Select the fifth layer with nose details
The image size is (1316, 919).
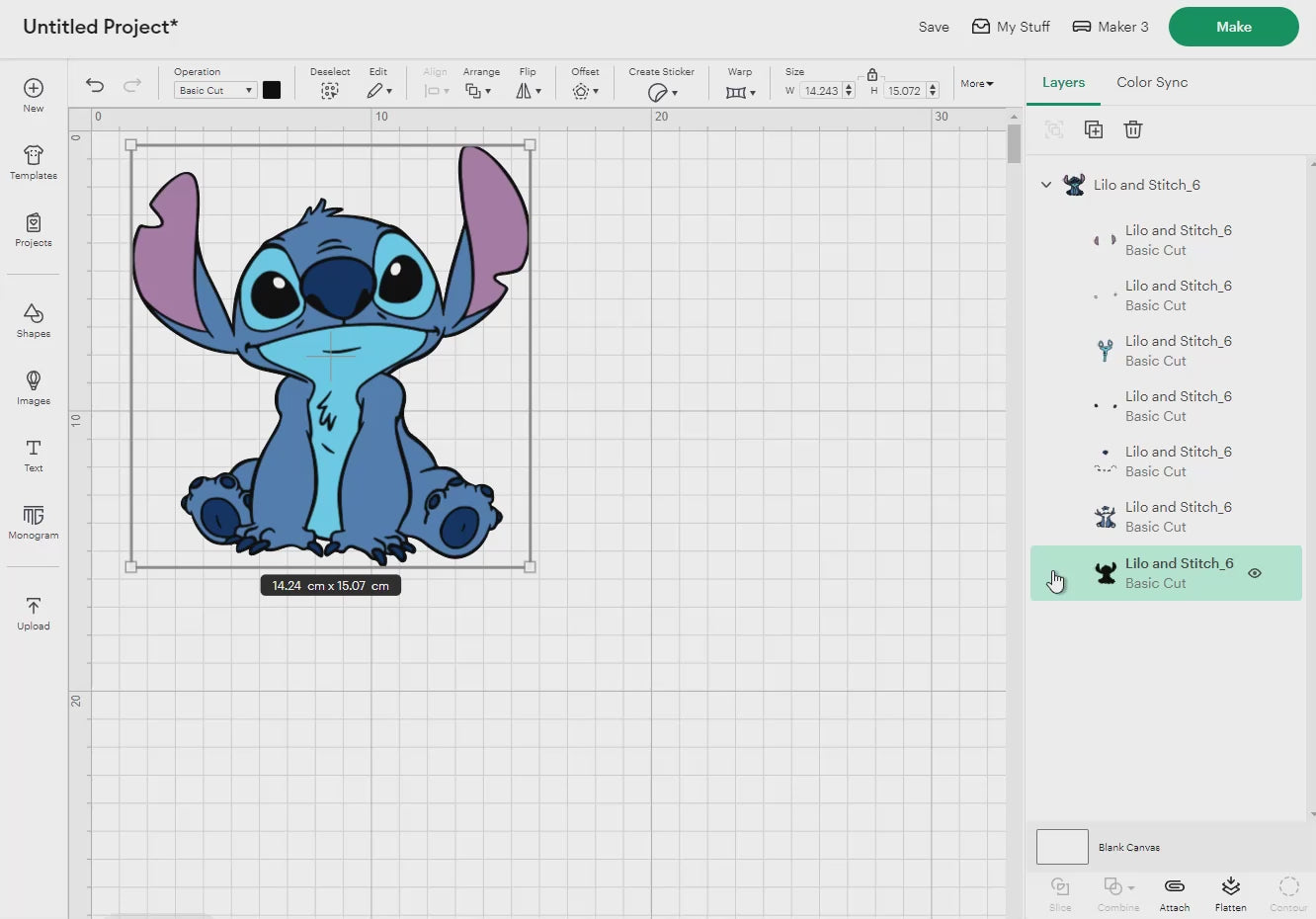[1166, 461]
